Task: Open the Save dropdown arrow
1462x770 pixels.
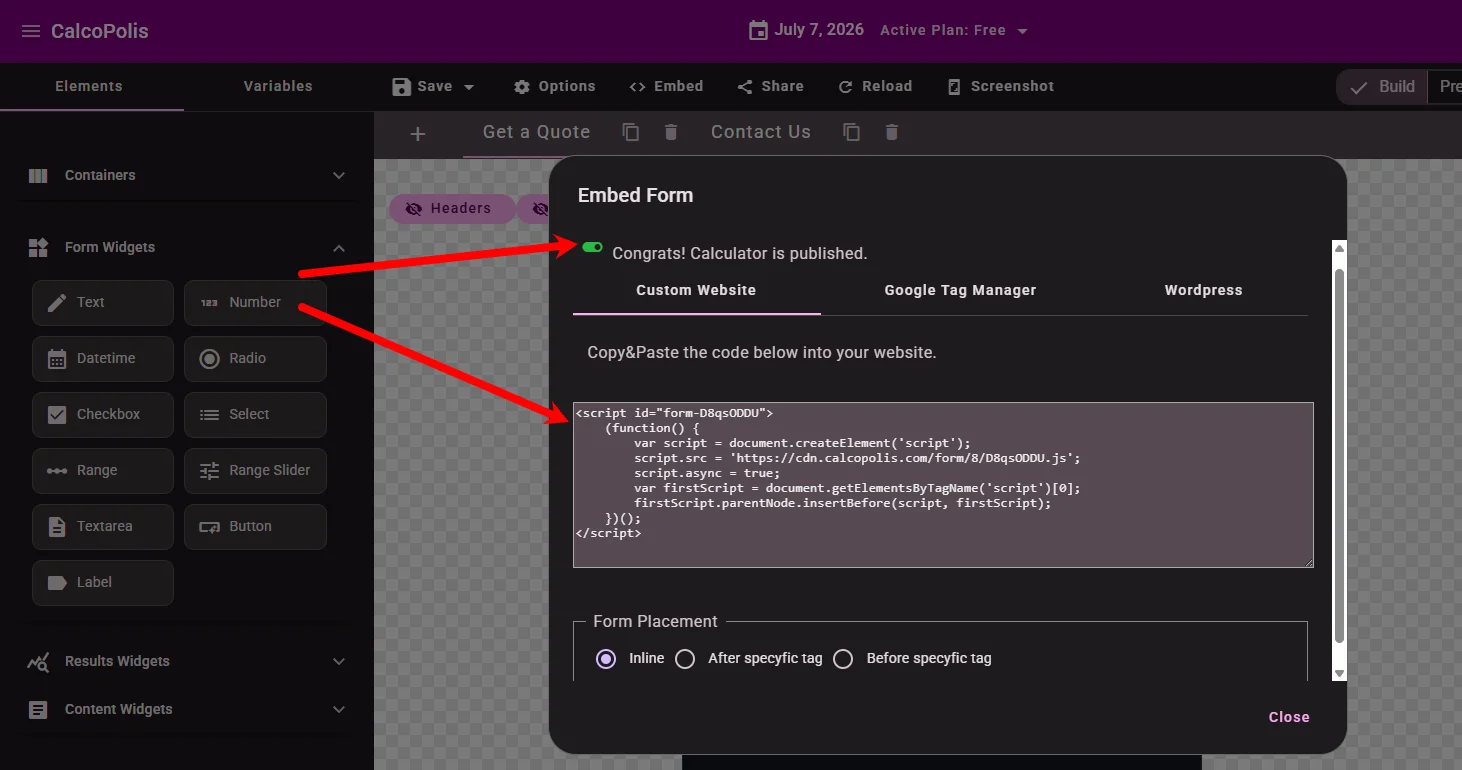Action: point(469,87)
